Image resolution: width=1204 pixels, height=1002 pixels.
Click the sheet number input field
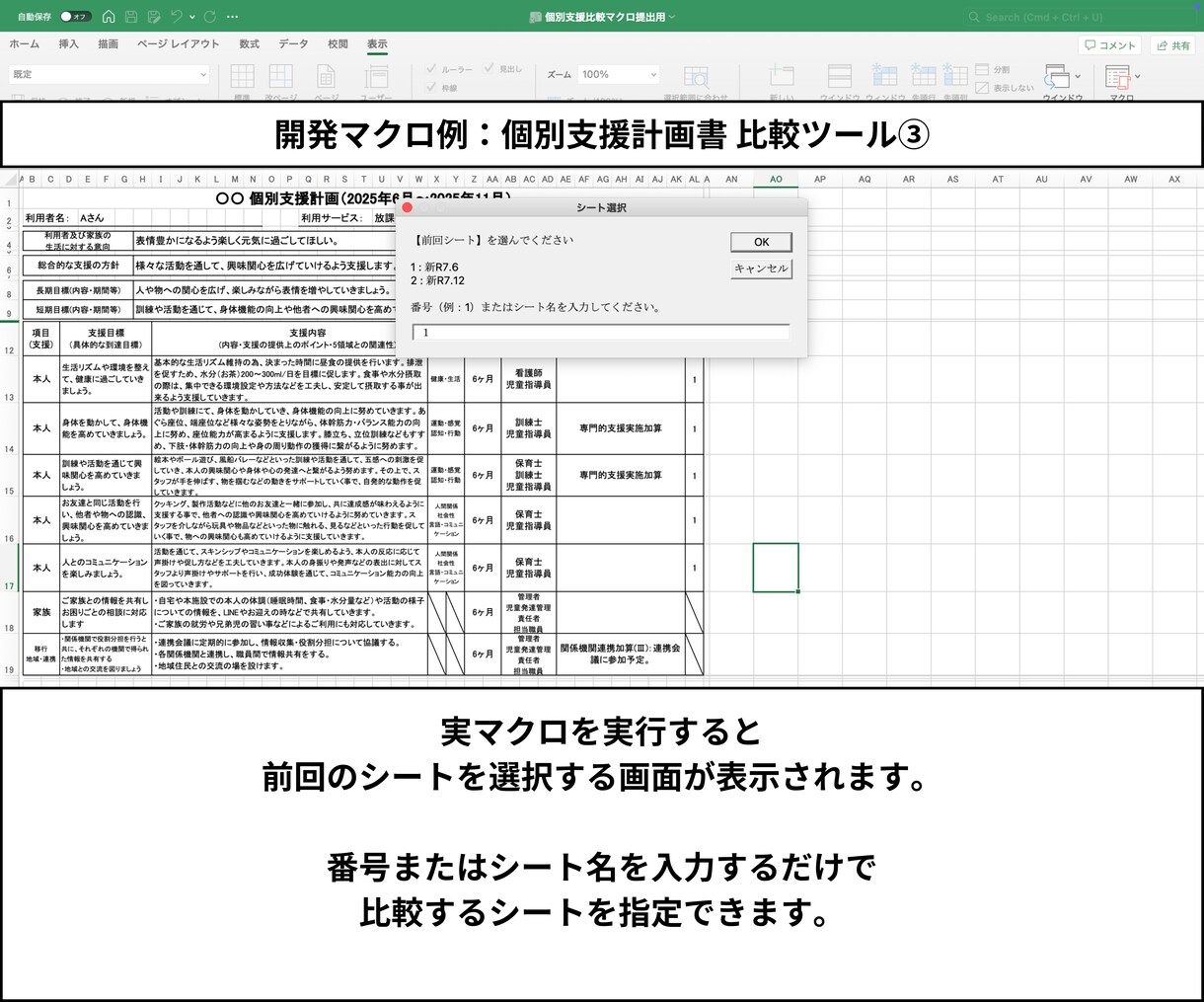pos(602,333)
